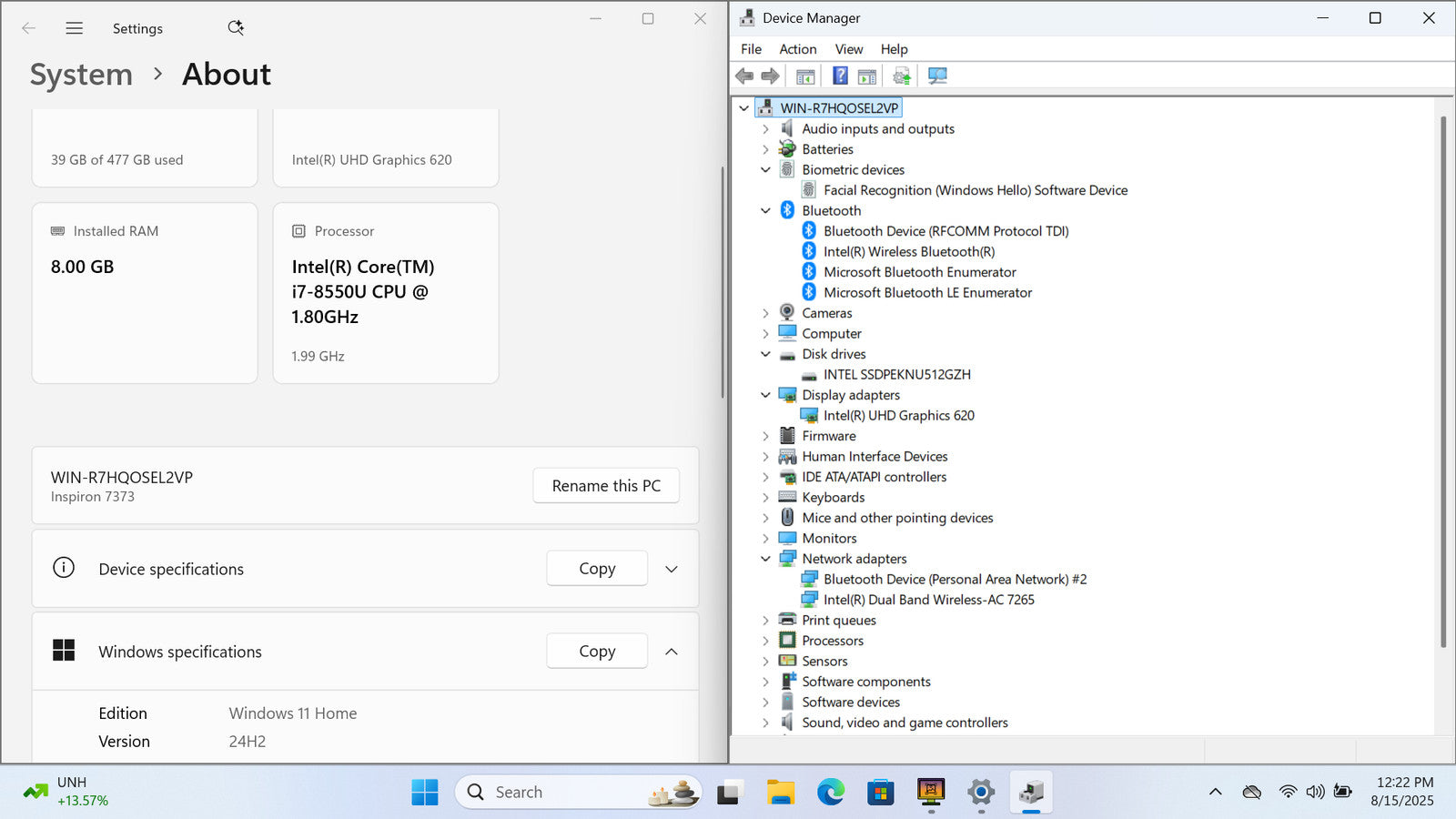Screen dimensions: 1456x819
Task: Click Back arrow in Device Manager toolbar
Action: pos(744,76)
